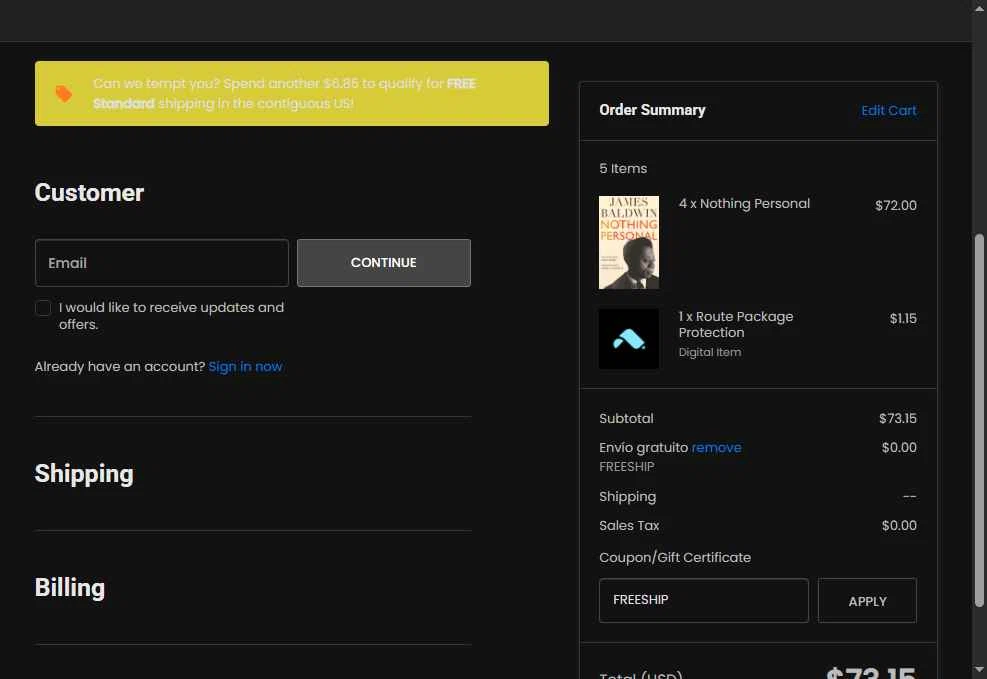Viewport: 987px width, 679px height.
Task: Click the Shipping section heading
Action: click(x=84, y=474)
